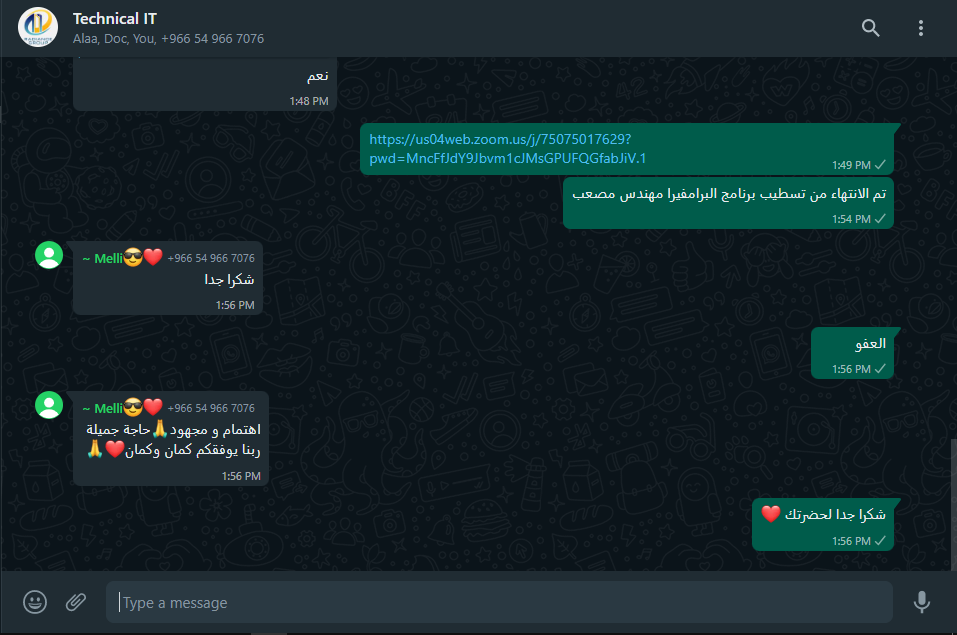This screenshot has width=957, height=635.
Task: Open search in the Technical IT chat
Action: (870, 28)
